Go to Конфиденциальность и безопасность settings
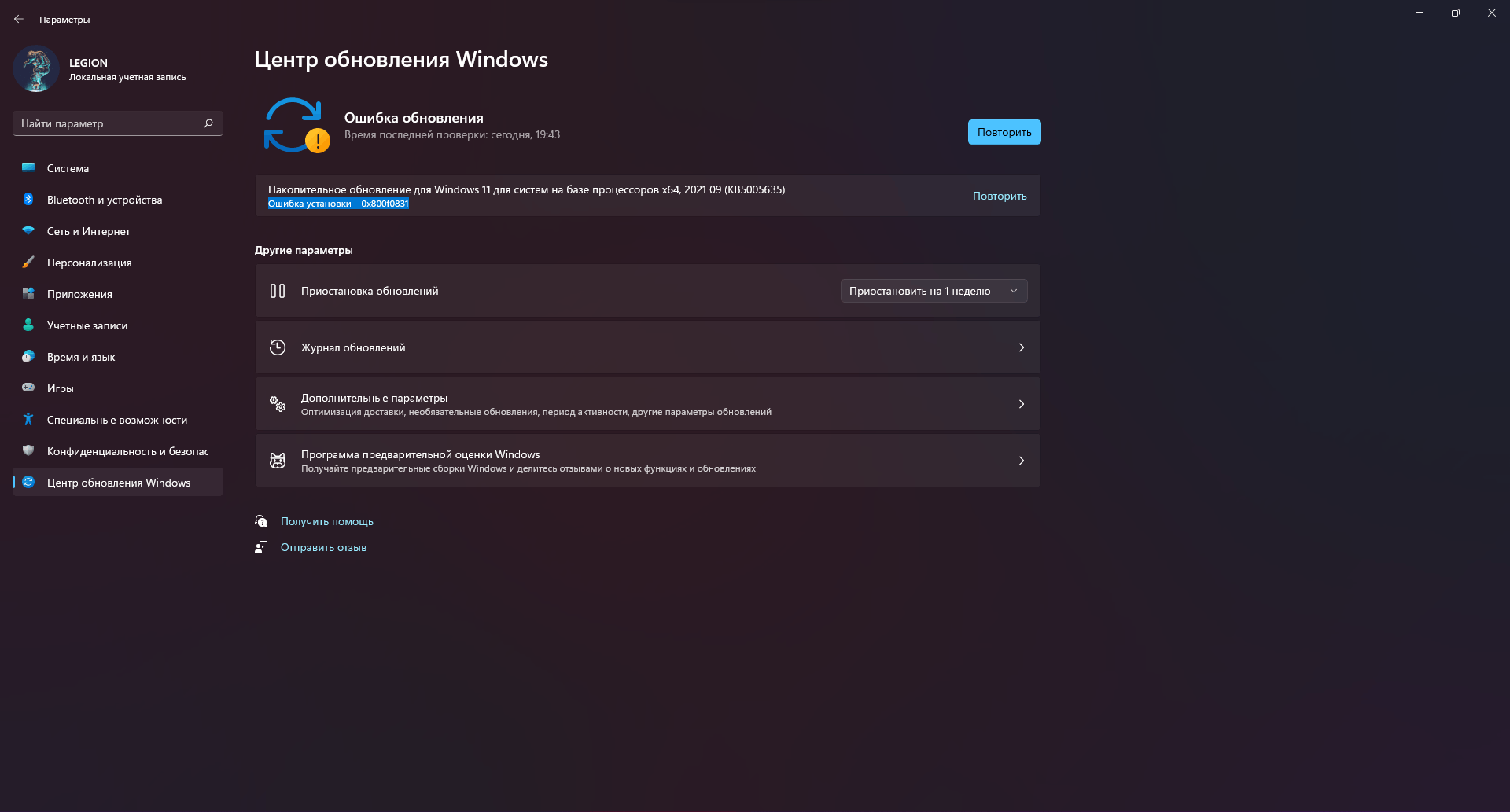 118,451
